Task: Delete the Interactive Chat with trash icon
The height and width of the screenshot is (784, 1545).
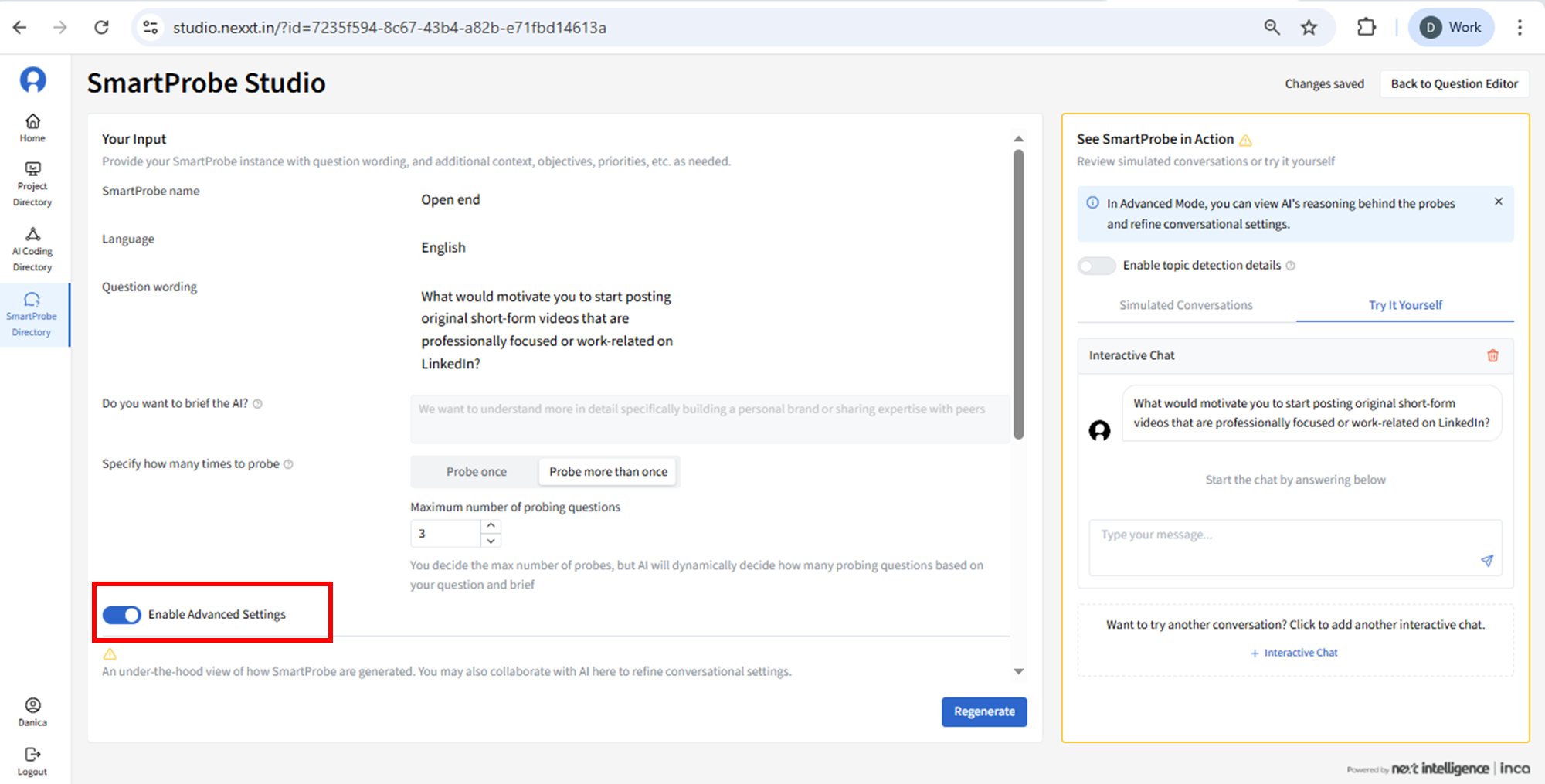Action: tap(1492, 355)
